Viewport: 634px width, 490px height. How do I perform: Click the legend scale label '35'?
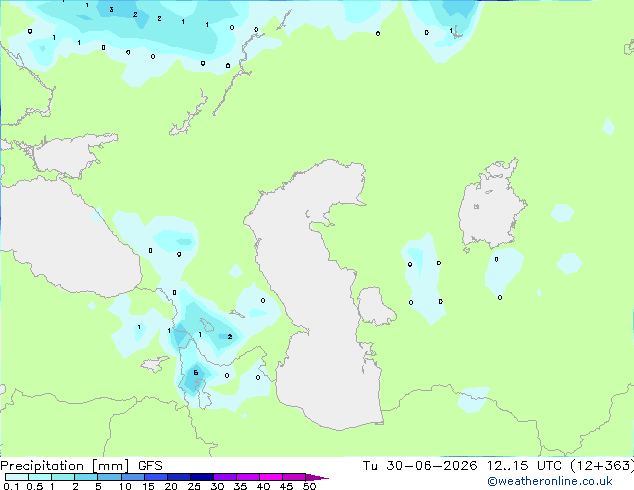tap(240, 486)
